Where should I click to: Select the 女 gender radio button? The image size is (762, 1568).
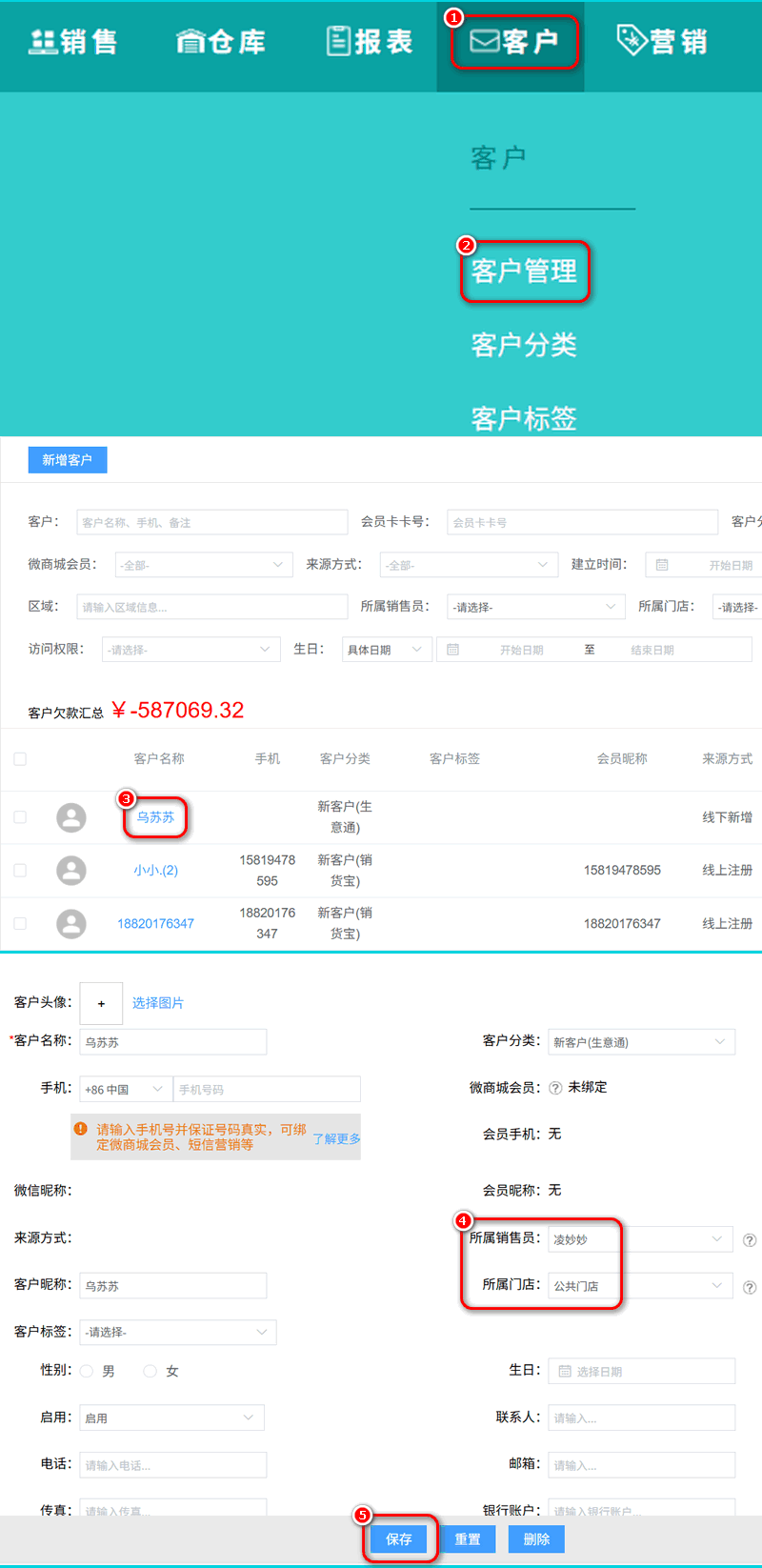150,1371
